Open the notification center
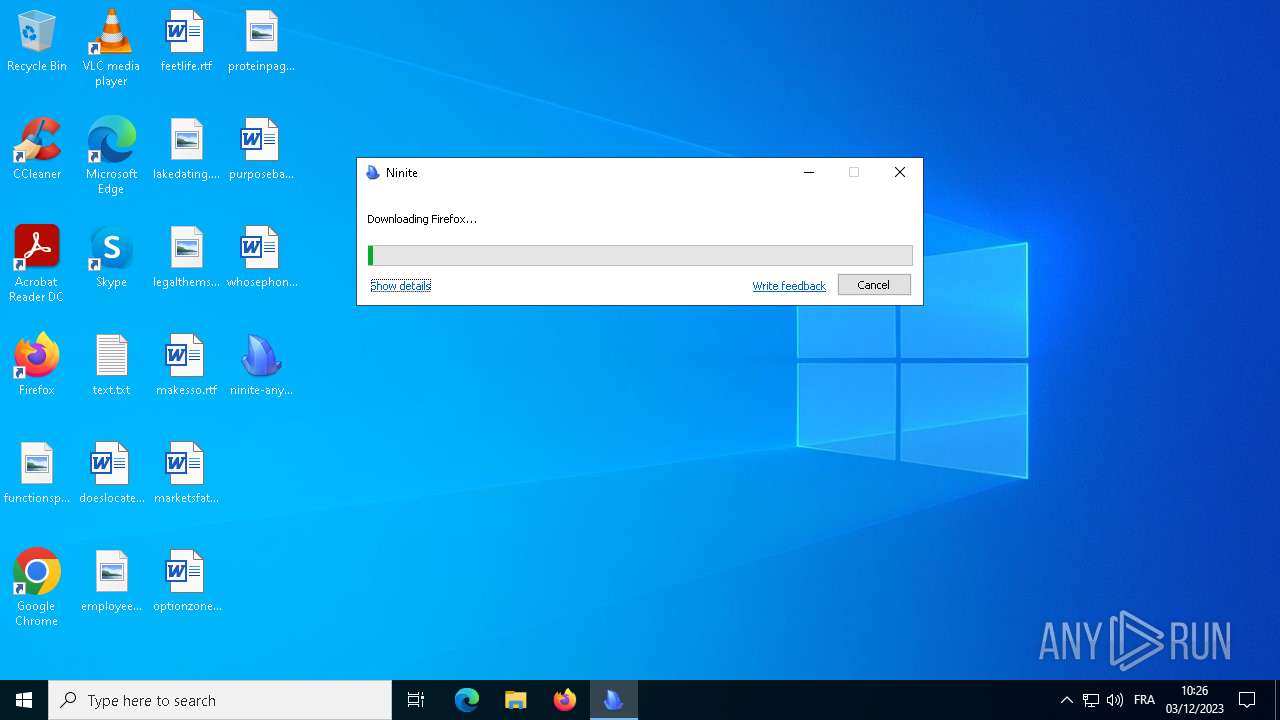1280x720 pixels. click(1247, 700)
